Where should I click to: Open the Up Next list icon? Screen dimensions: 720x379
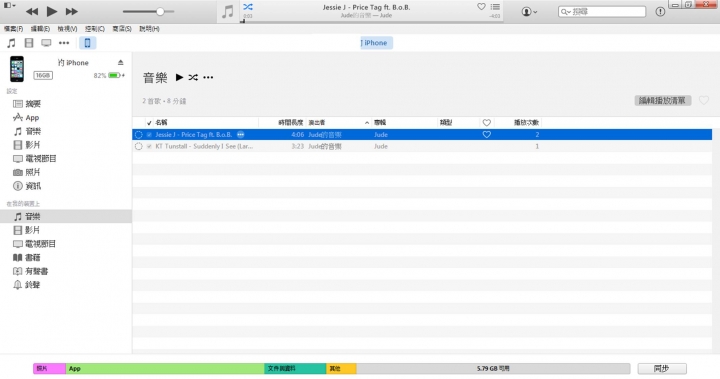click(x=495, y=6)
